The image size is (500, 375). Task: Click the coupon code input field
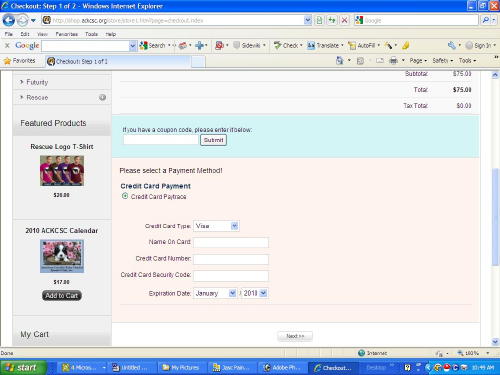(161, 140)
